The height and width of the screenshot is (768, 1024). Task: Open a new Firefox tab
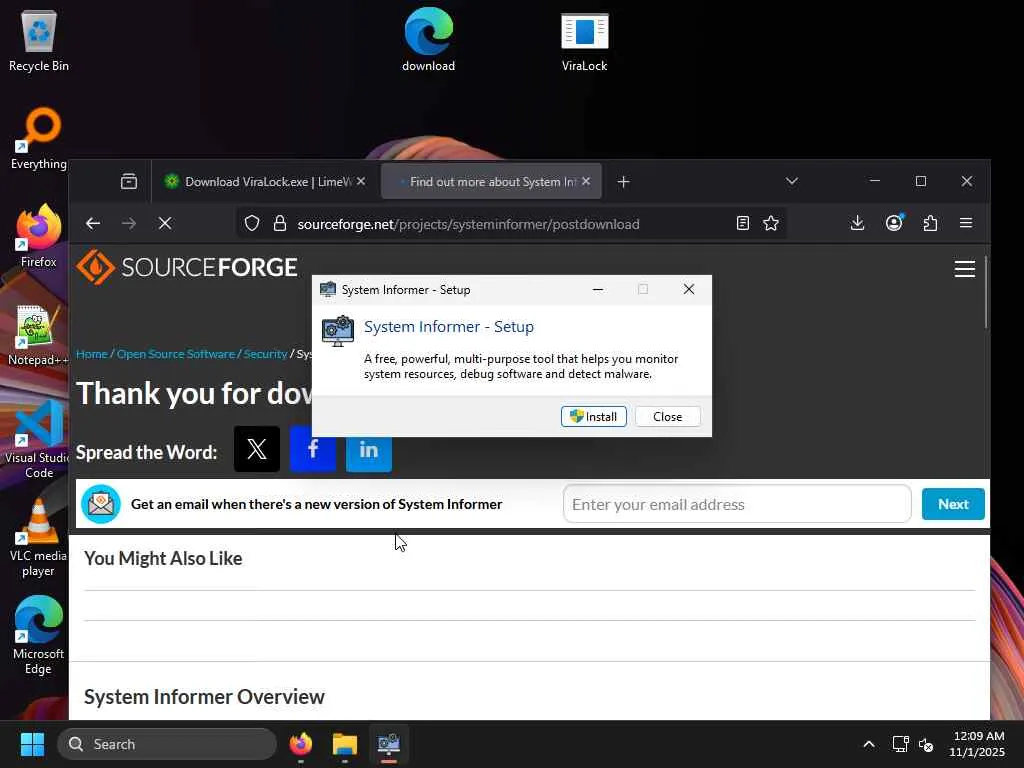pyautogui.click(x=623, y=182)
